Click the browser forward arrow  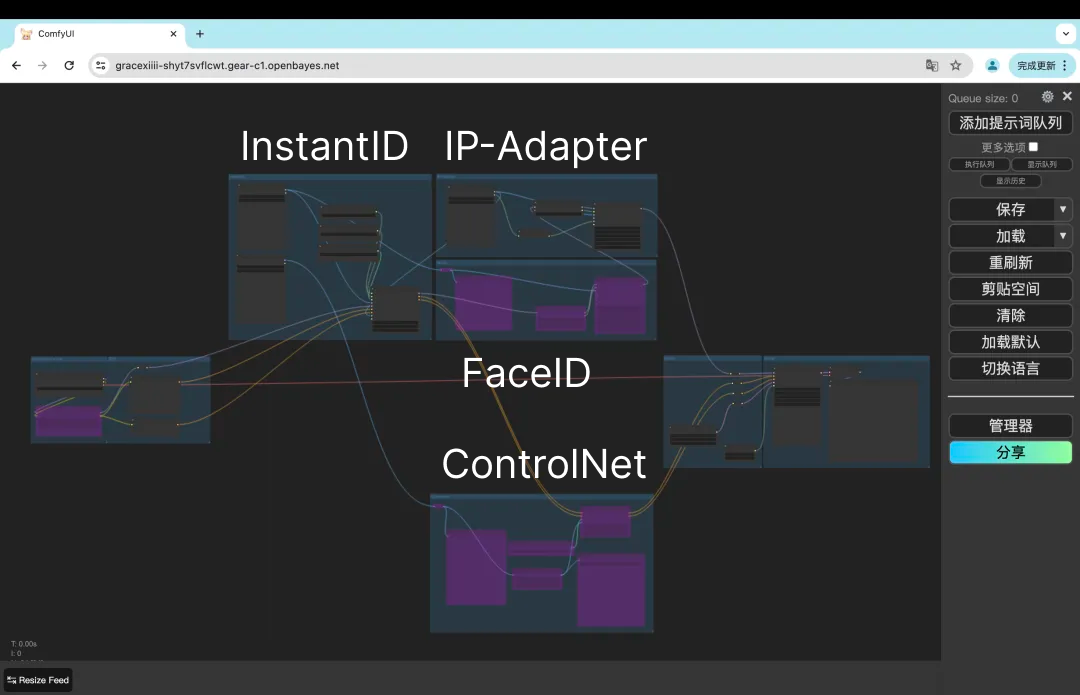pyautogui.click(x=43, y=65)
